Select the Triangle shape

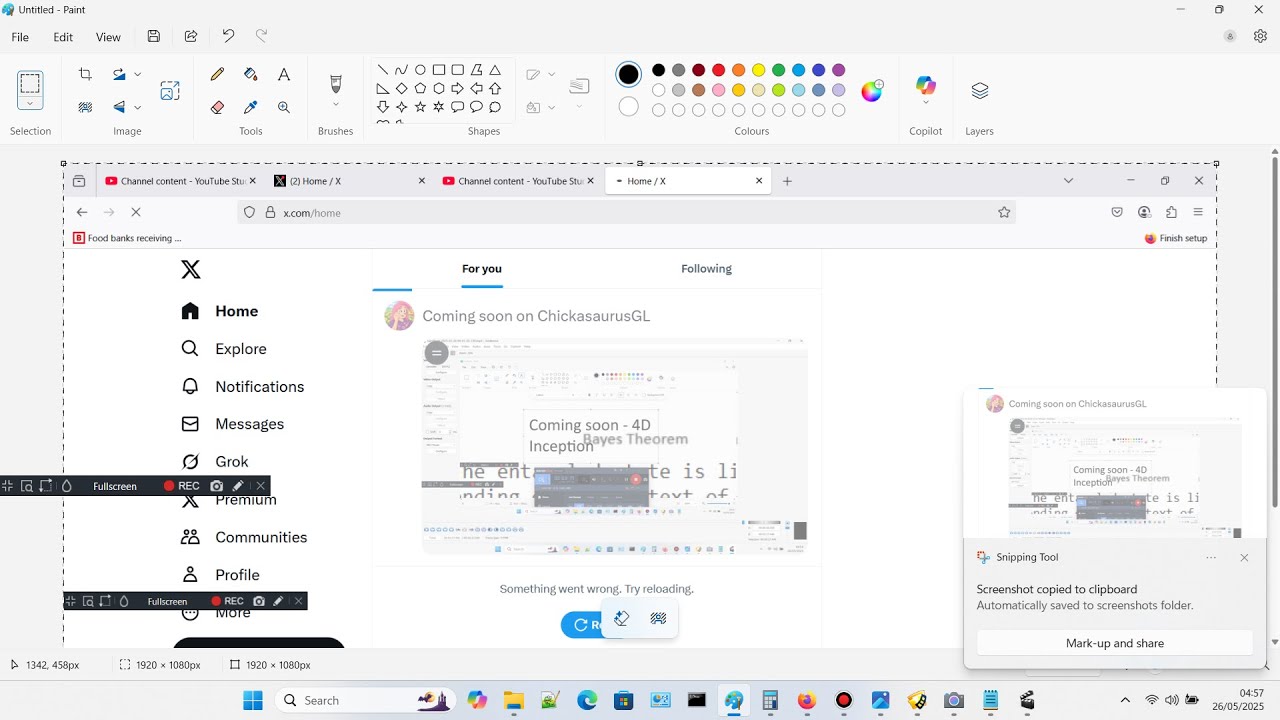coord(495,70)
